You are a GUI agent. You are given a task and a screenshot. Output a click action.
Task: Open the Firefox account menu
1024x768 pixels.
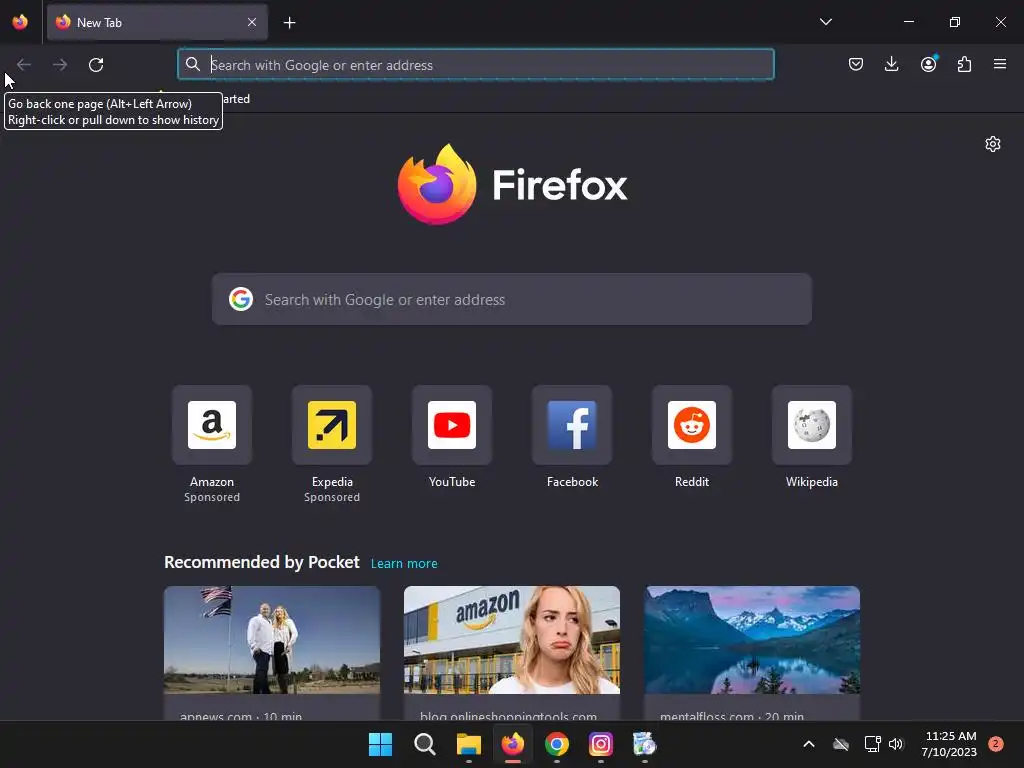(x=928, y=64)
